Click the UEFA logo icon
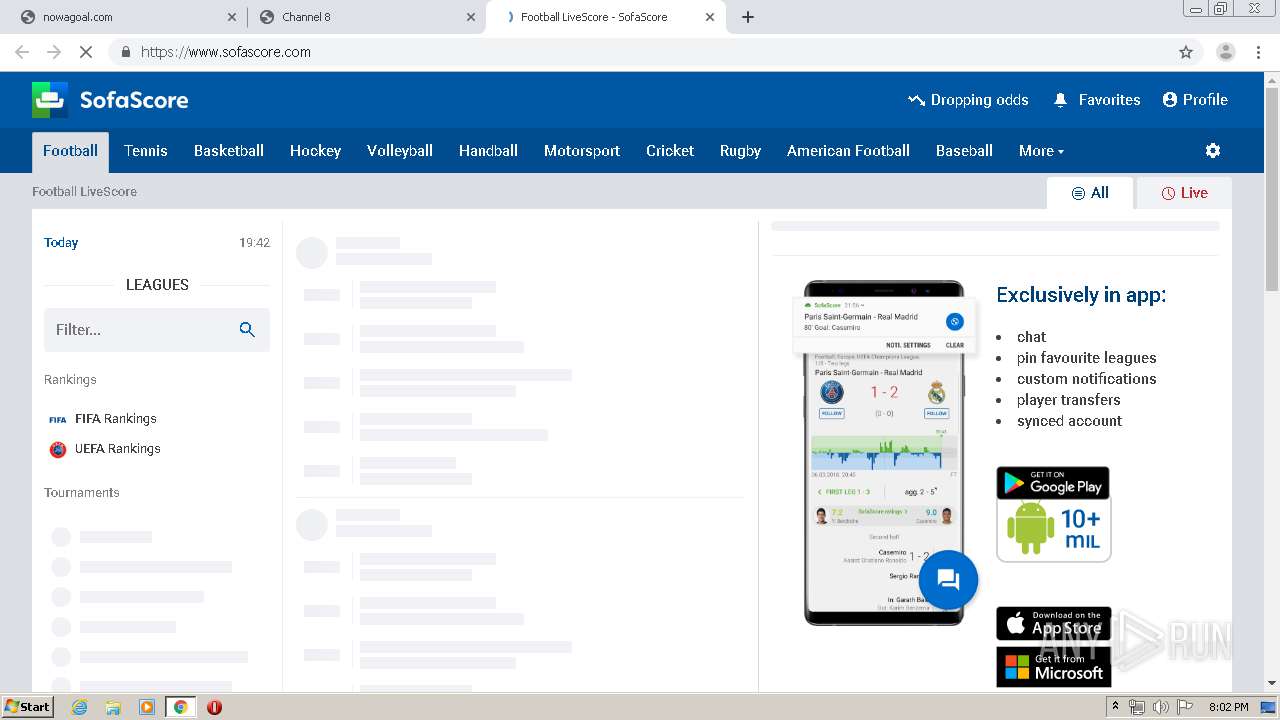The height and width of the screenshot is (720, 1280). tap(58, 450)
